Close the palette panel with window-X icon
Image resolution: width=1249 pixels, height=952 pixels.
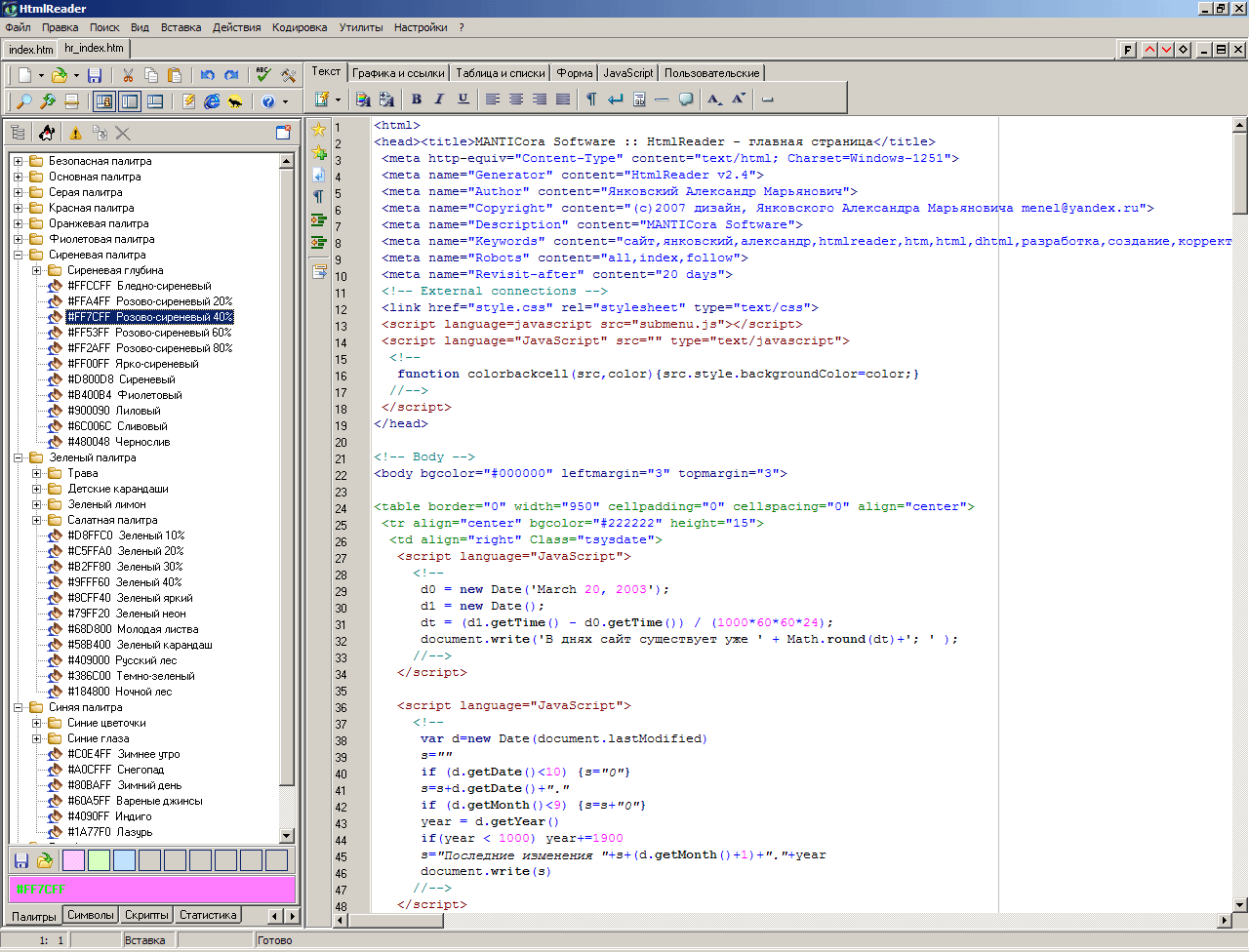pos(284,133)
